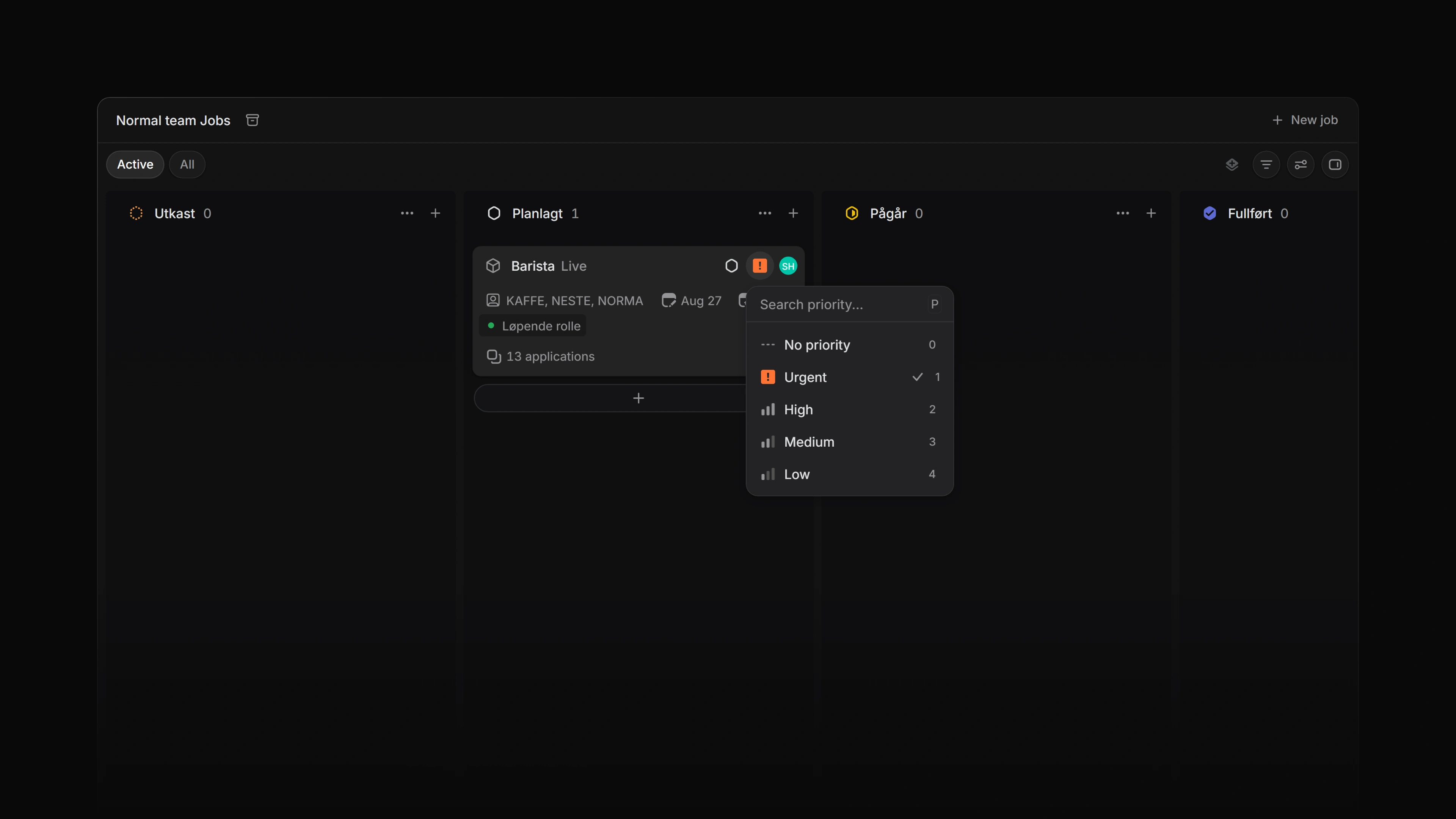Click the Barista card cube icon
Viewport: 1456px width, 819px height.
click(x=493, y=266)
